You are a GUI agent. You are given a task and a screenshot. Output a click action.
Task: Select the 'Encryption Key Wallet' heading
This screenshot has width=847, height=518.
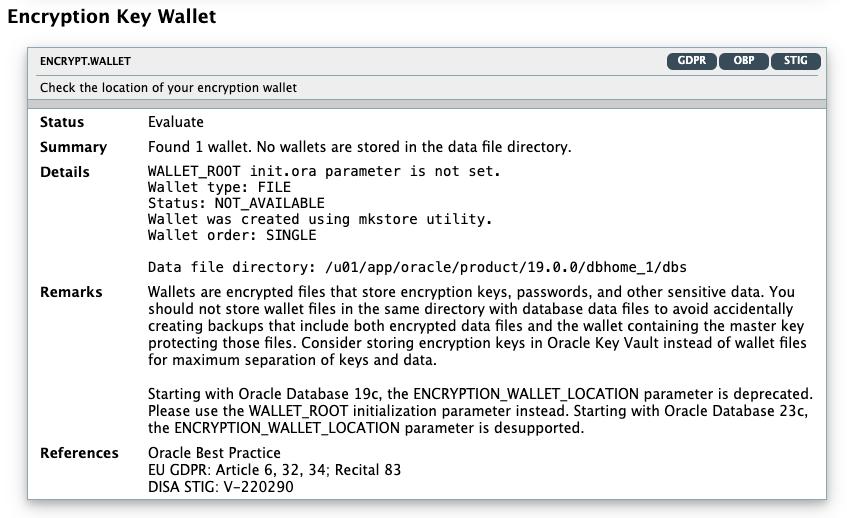tap(112, 17)
